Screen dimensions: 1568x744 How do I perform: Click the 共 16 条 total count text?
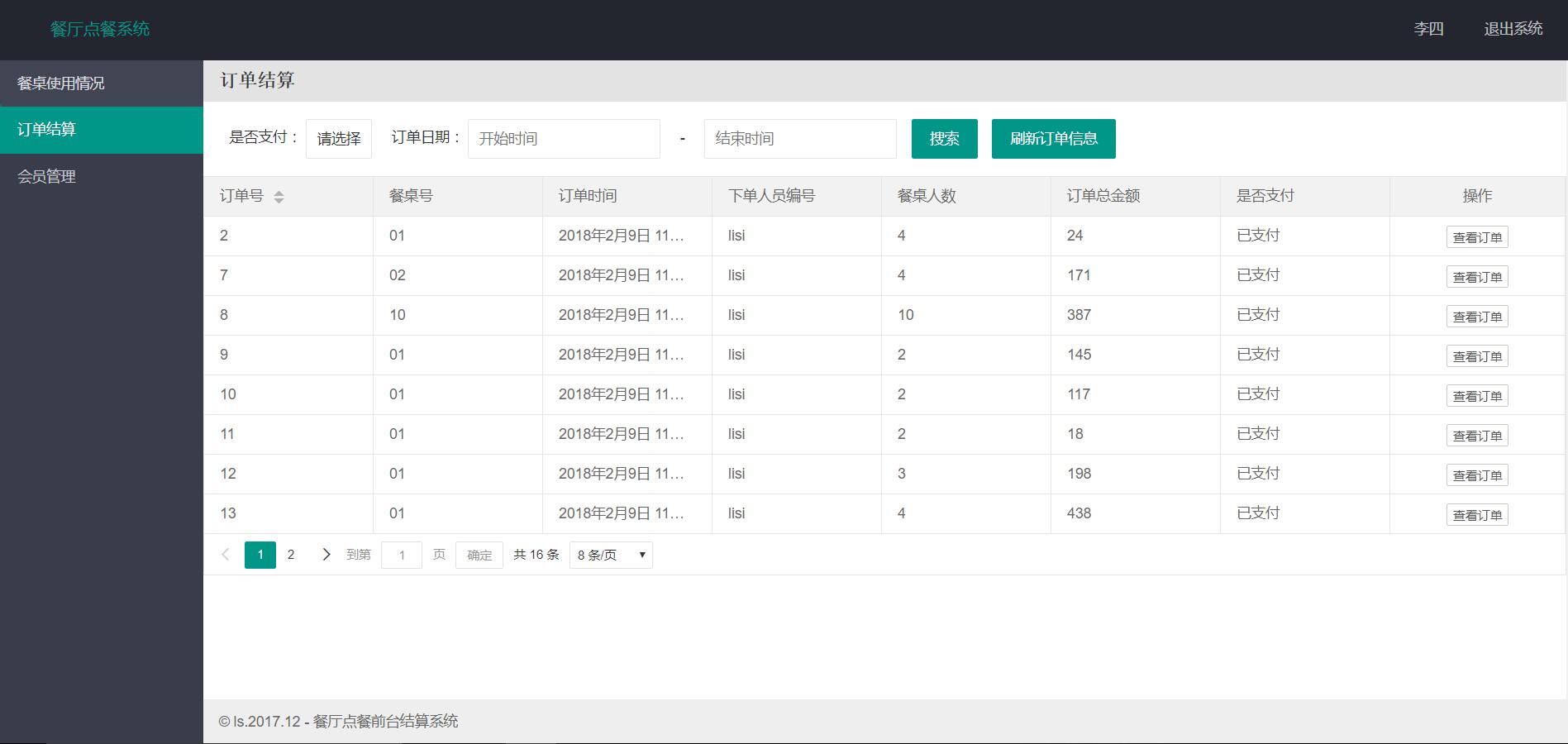pos(536,555)
